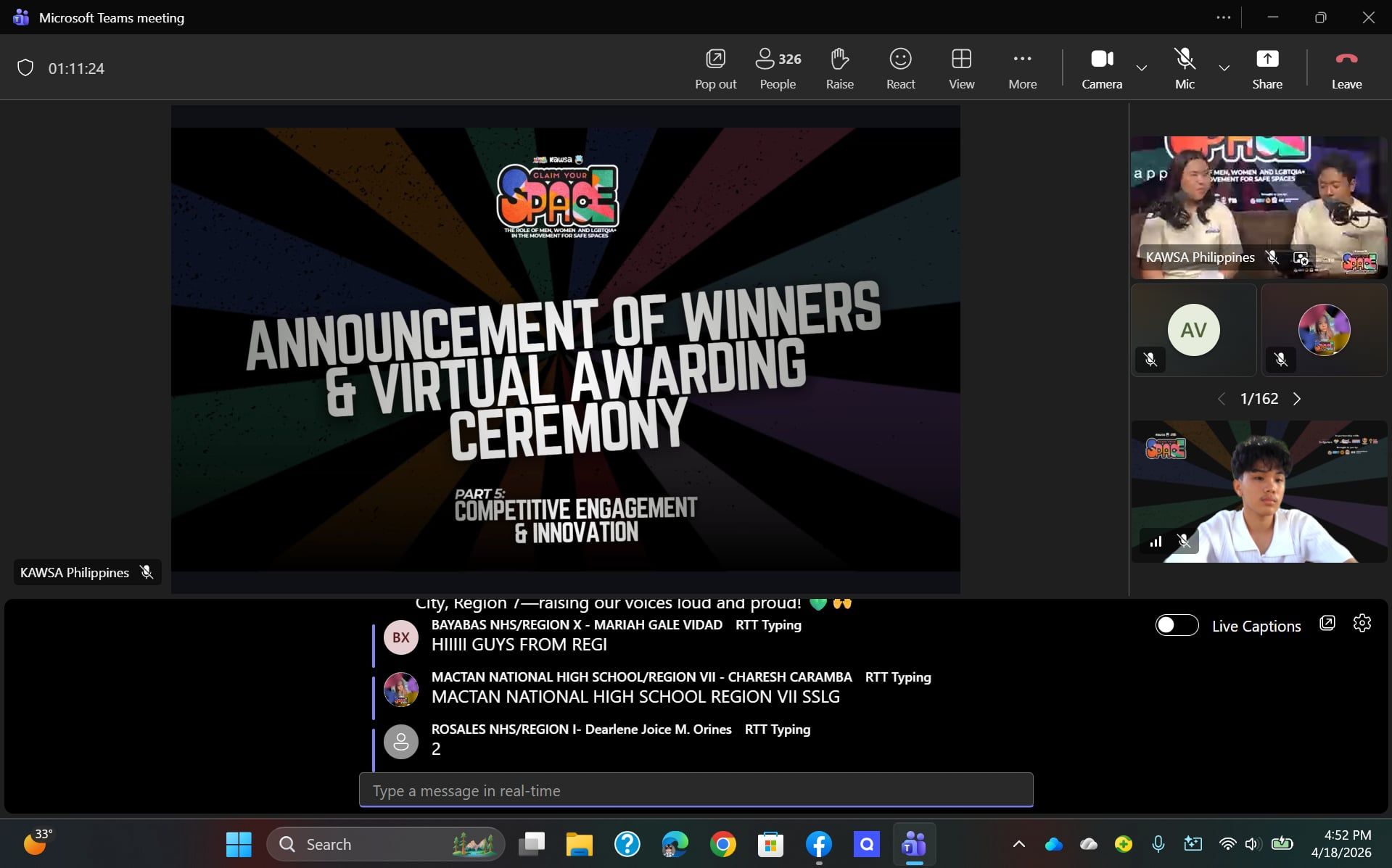Image resolution: width=1392 pixels, height=868 pixels.
Task: Open the Wi-Fi network tray icon
Action: point(1227,844)
